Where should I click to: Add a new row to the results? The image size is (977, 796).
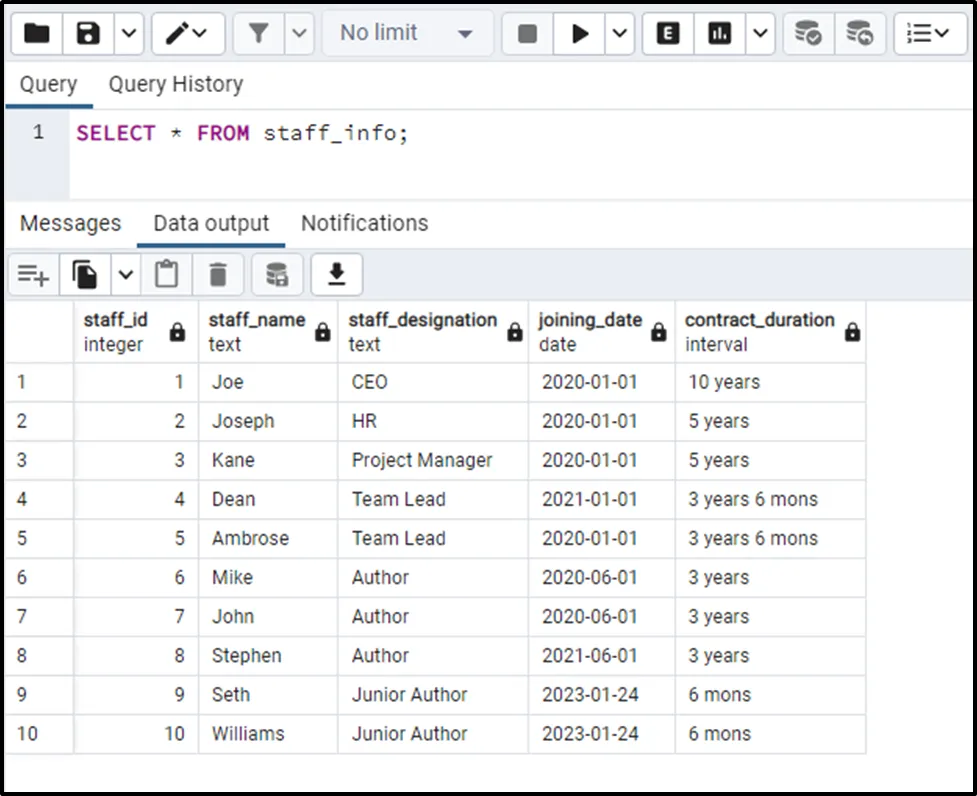[x=33, y=274]
